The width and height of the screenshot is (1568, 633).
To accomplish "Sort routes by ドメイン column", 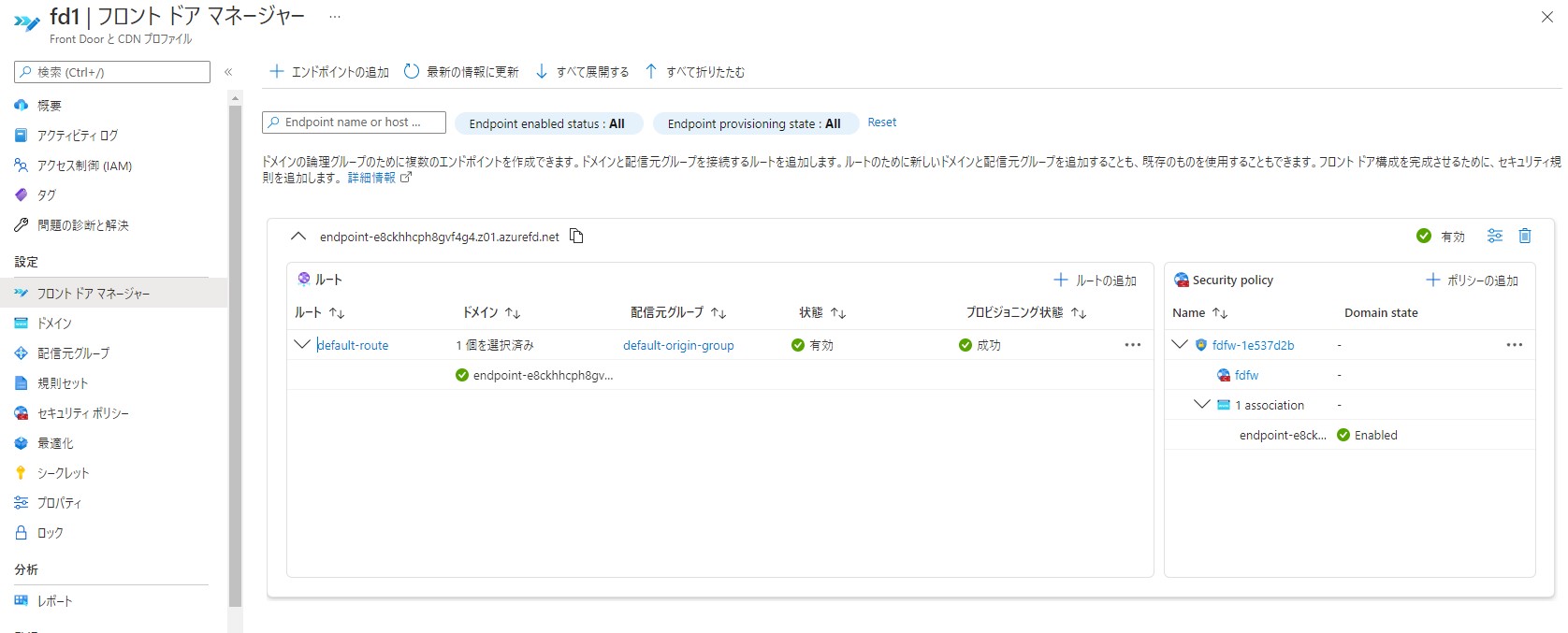I will [491, 312].
